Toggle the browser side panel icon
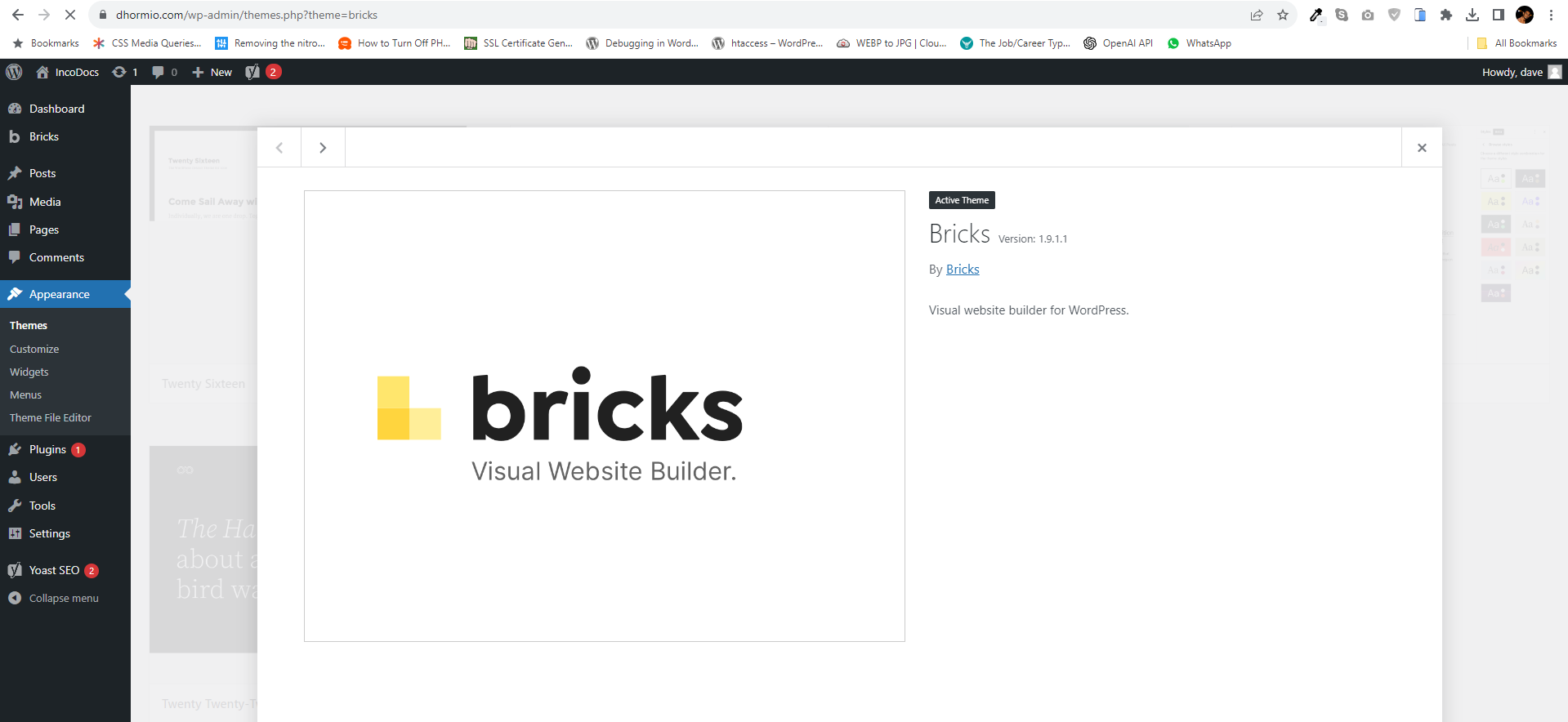This screenshot has height=722, width=1568. (1499, 15)
